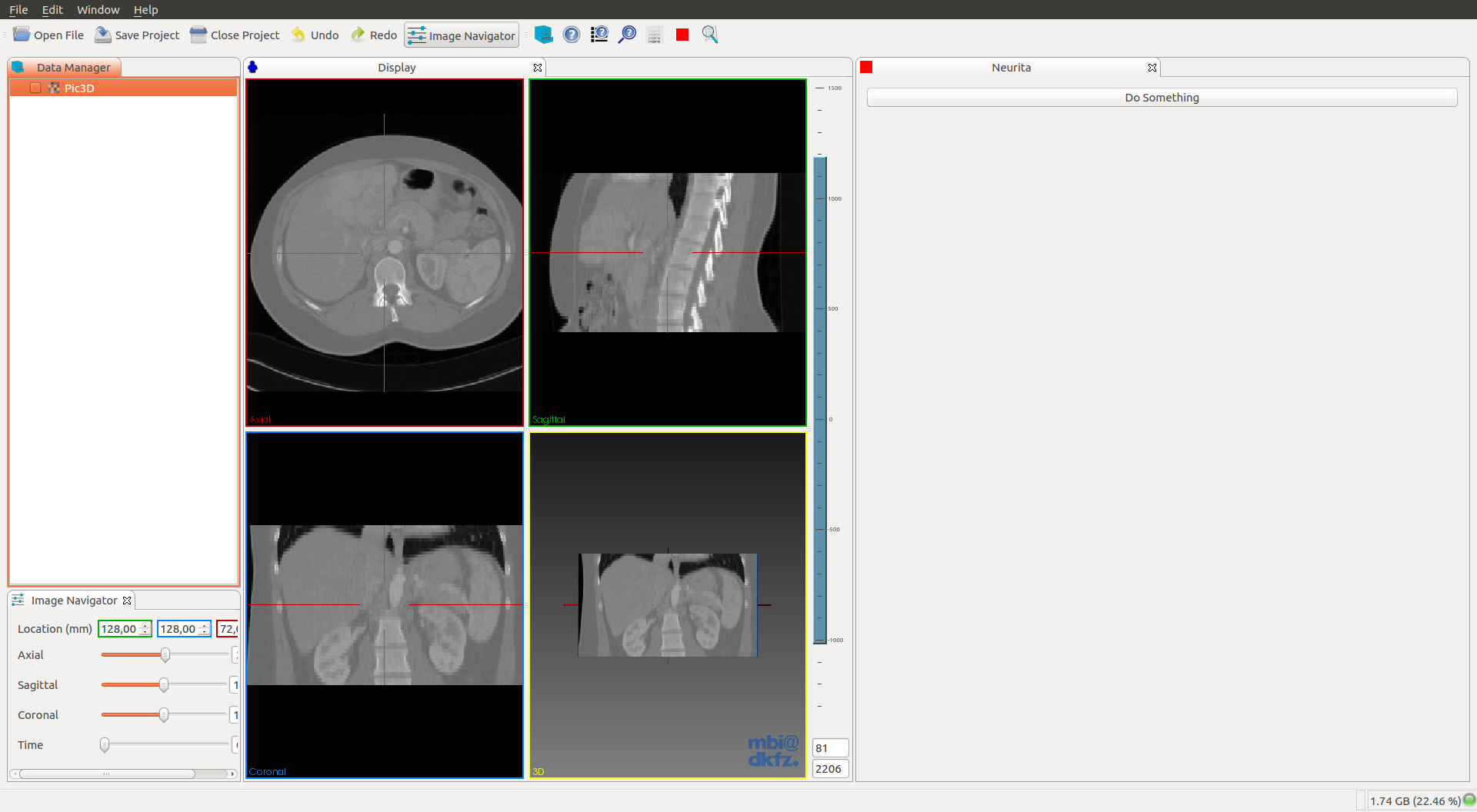
Task: Click the Data Manager tab icon
Action: point(18,68)
